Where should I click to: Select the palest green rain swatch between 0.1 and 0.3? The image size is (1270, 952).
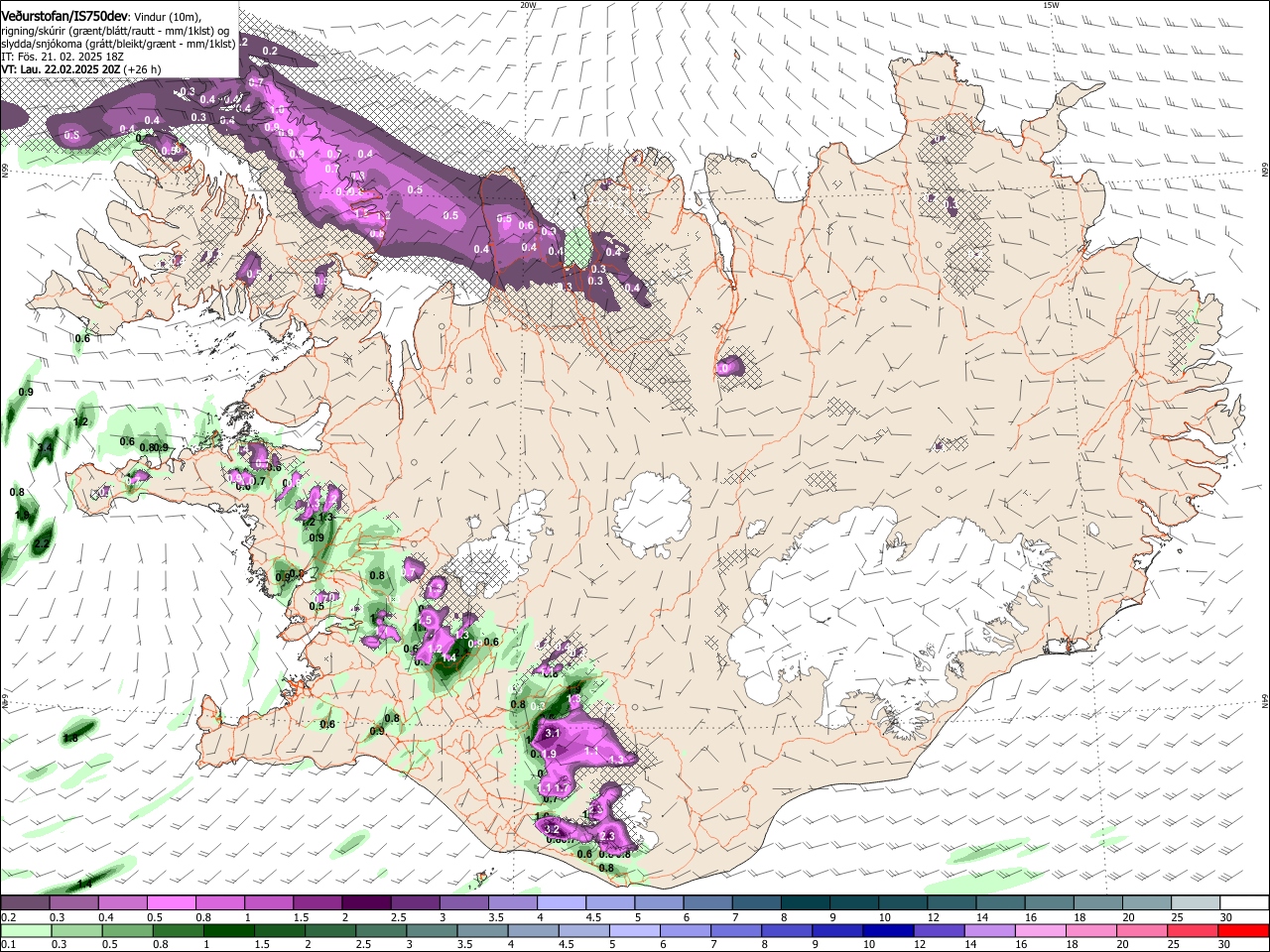[27, 931]
